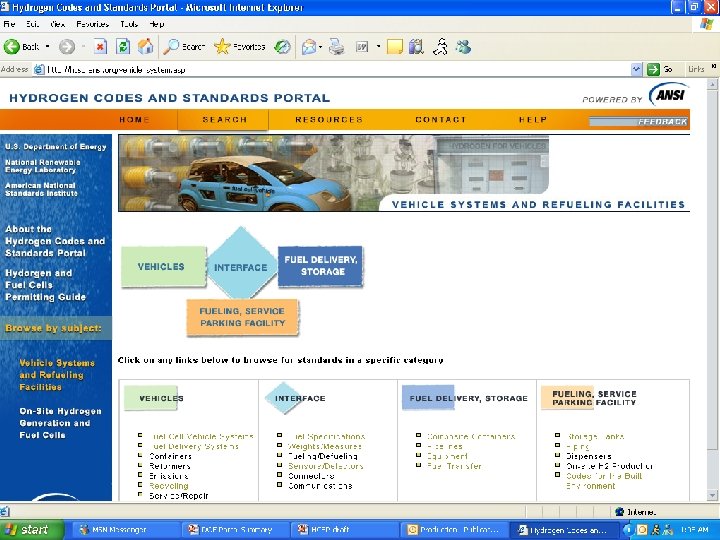This screenshot has height=540, width=720.
Task: Click the yellow note Discuss icon
Action: tap(394, 46)
